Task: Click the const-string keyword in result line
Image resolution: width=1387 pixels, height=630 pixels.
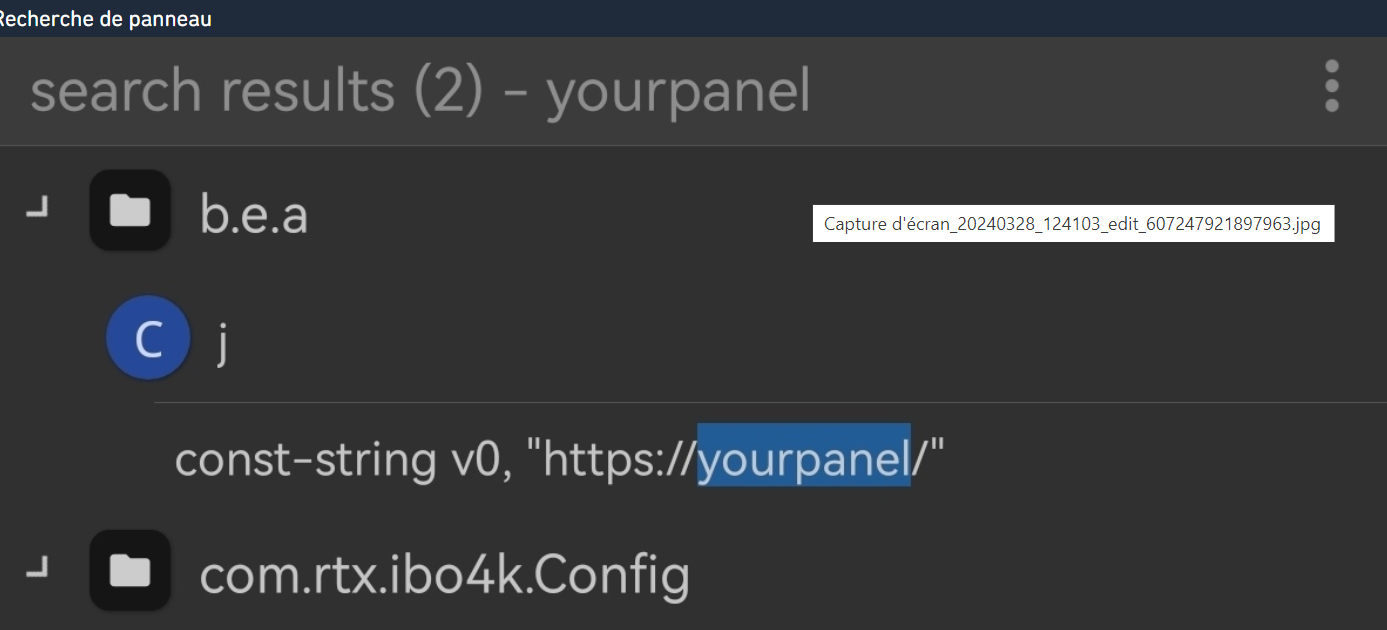Action: click(x=304, y=459)
